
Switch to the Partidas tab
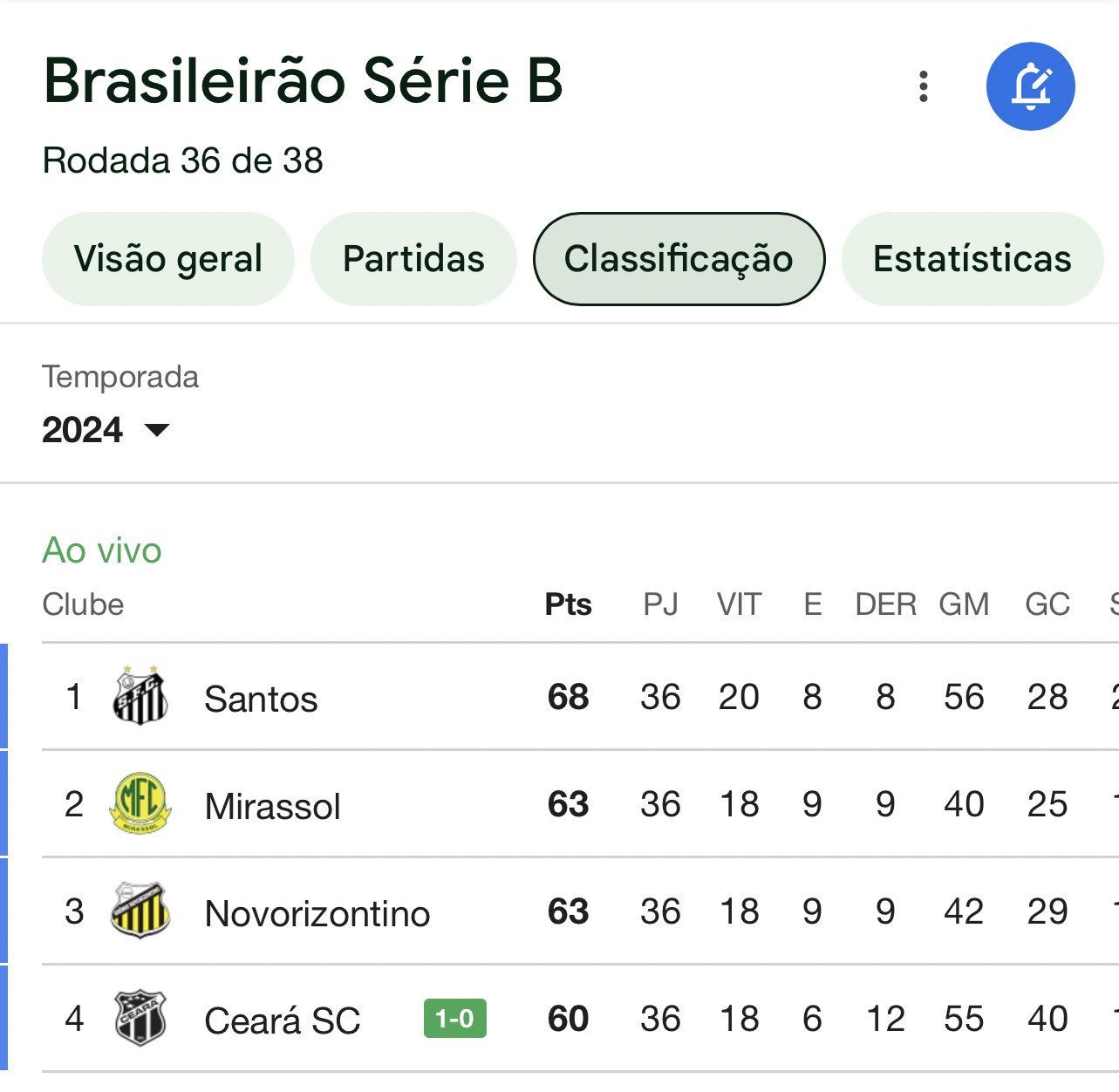(x=413, y=259)
